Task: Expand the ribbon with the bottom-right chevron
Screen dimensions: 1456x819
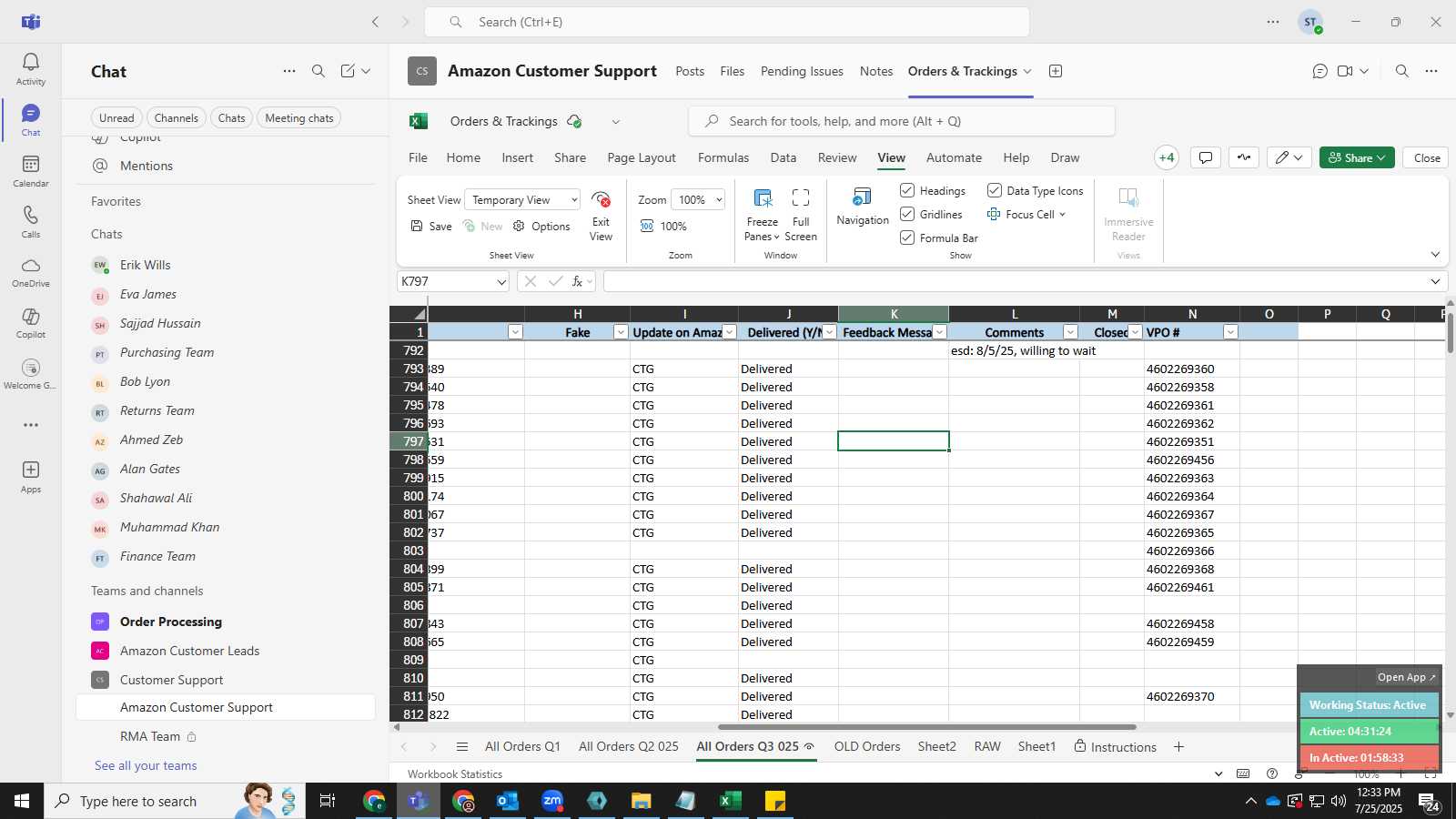Action: (1435, 255)
